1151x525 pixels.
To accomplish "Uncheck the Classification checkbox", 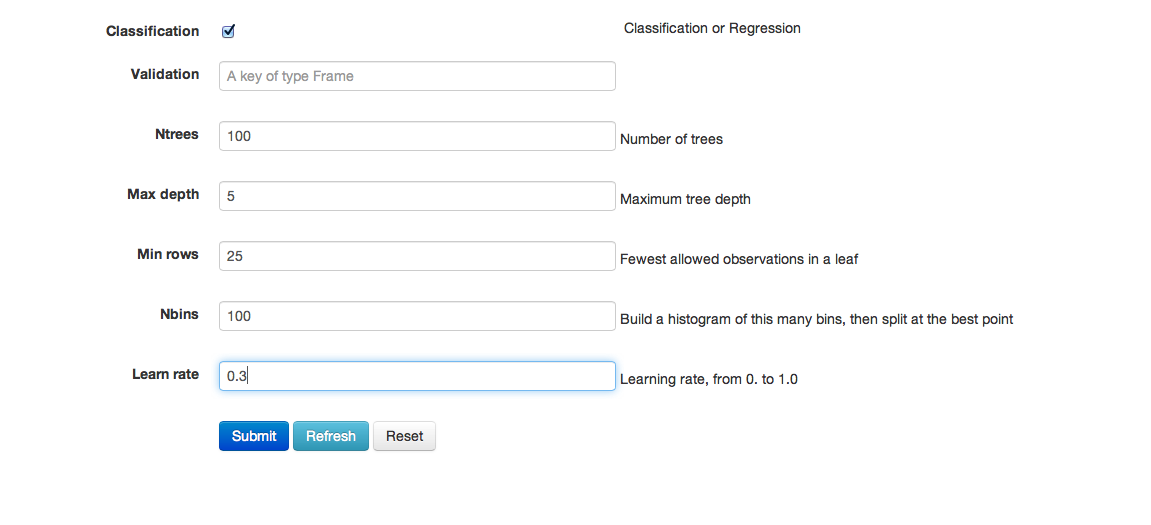I will pos(228,31).
